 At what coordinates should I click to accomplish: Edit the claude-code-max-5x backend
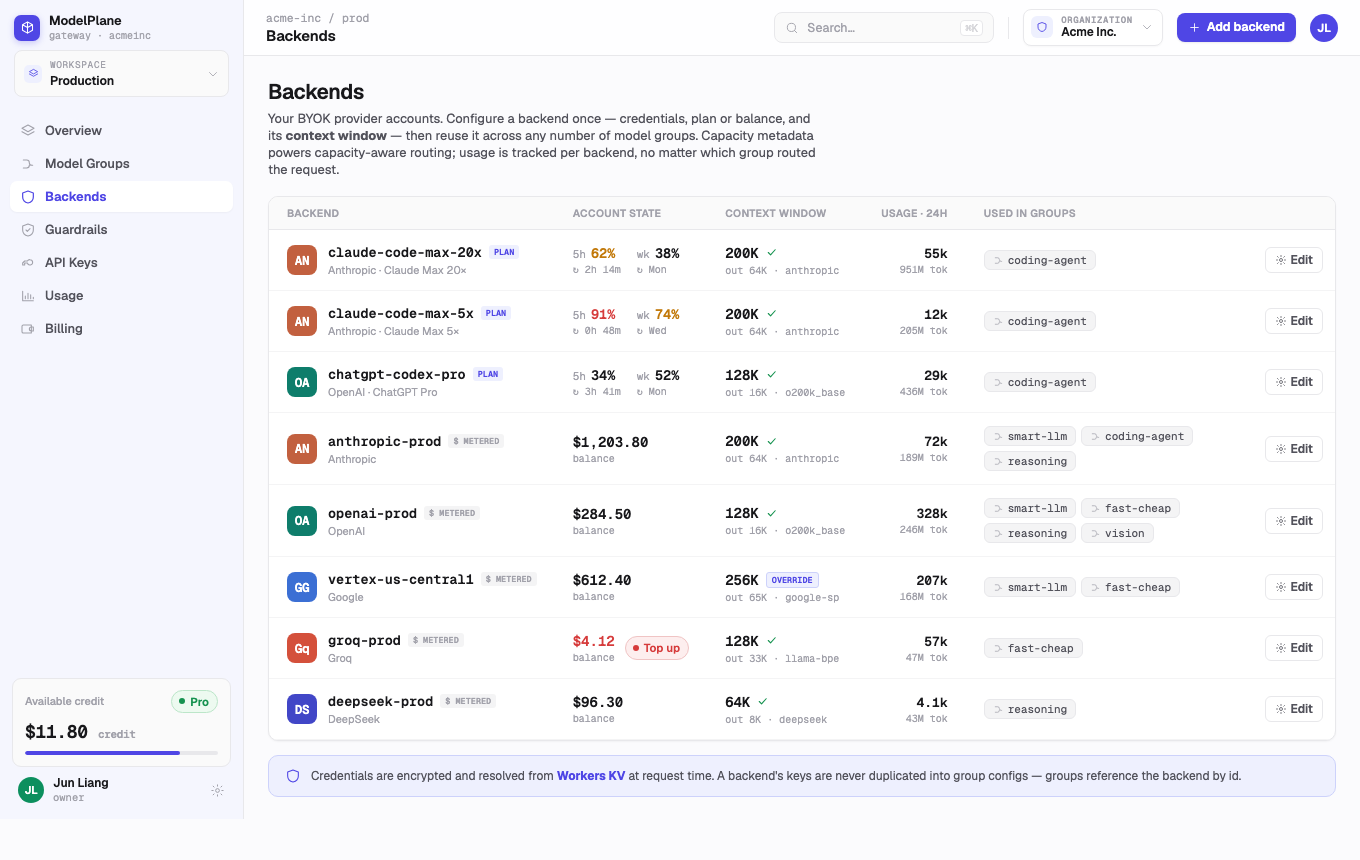point(1294,321)
